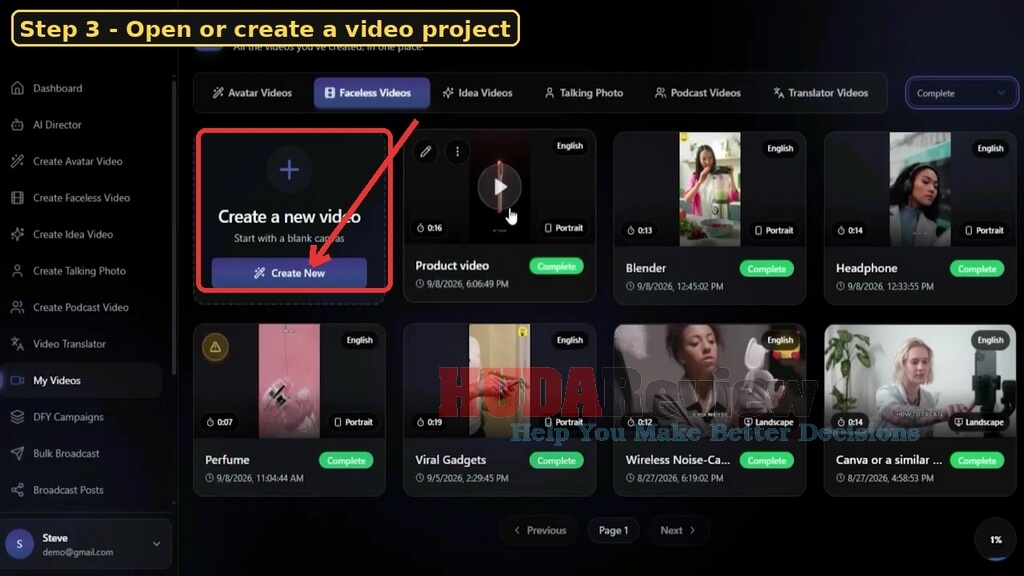Click the Complete badge on Perfume
This screenshot has width=1024, height=576.
pos(346,460)
